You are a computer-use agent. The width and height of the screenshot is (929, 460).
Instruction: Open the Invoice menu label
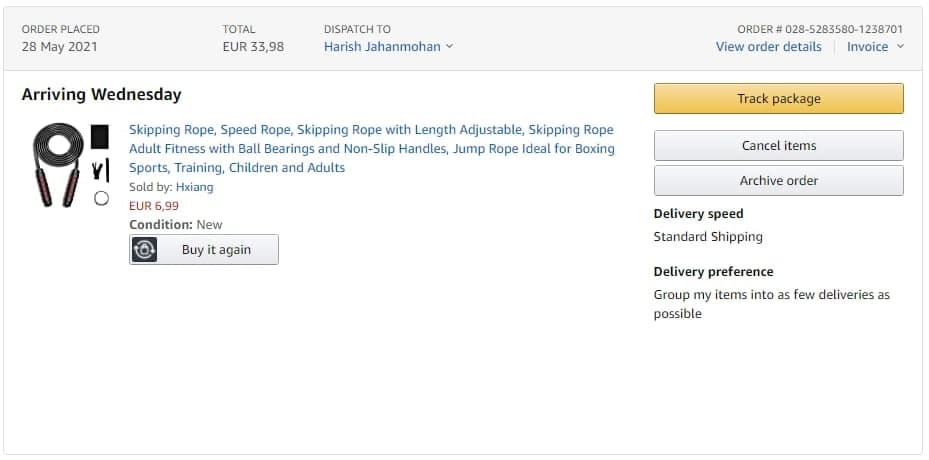tap(867, 47)
